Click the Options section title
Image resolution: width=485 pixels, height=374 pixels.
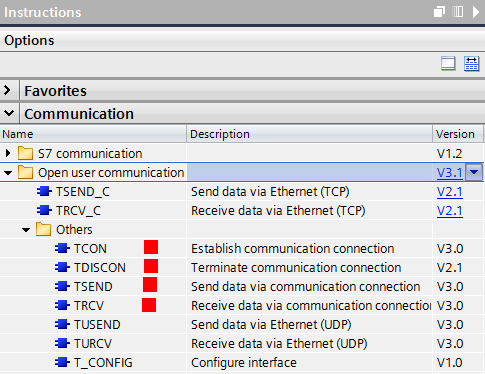pyautogui.click(x=29, y=40)
